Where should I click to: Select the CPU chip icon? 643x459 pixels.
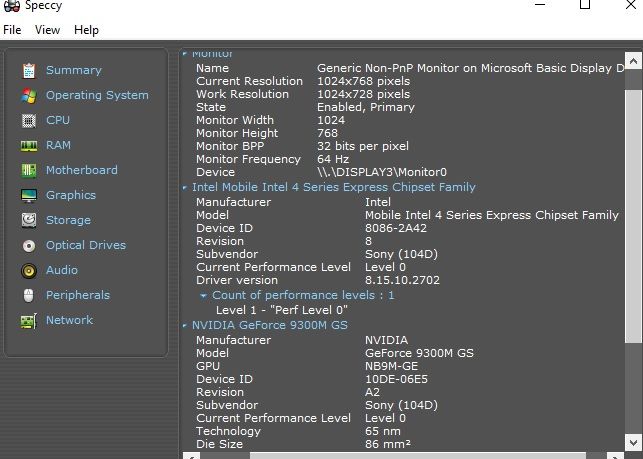click(28, 120)
